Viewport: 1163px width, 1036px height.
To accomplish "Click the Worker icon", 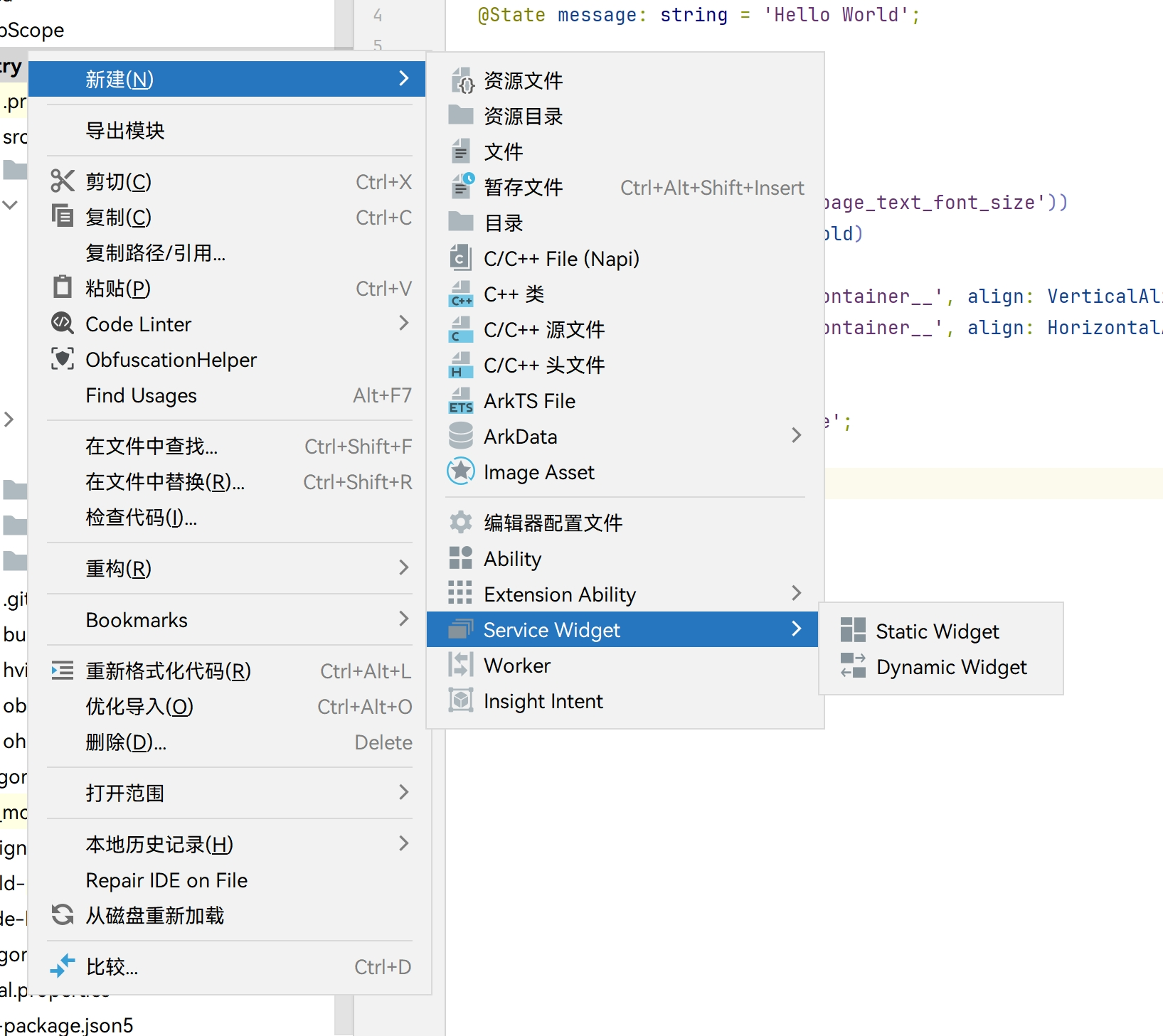I will pyautogui.click(x=461, y=665).
